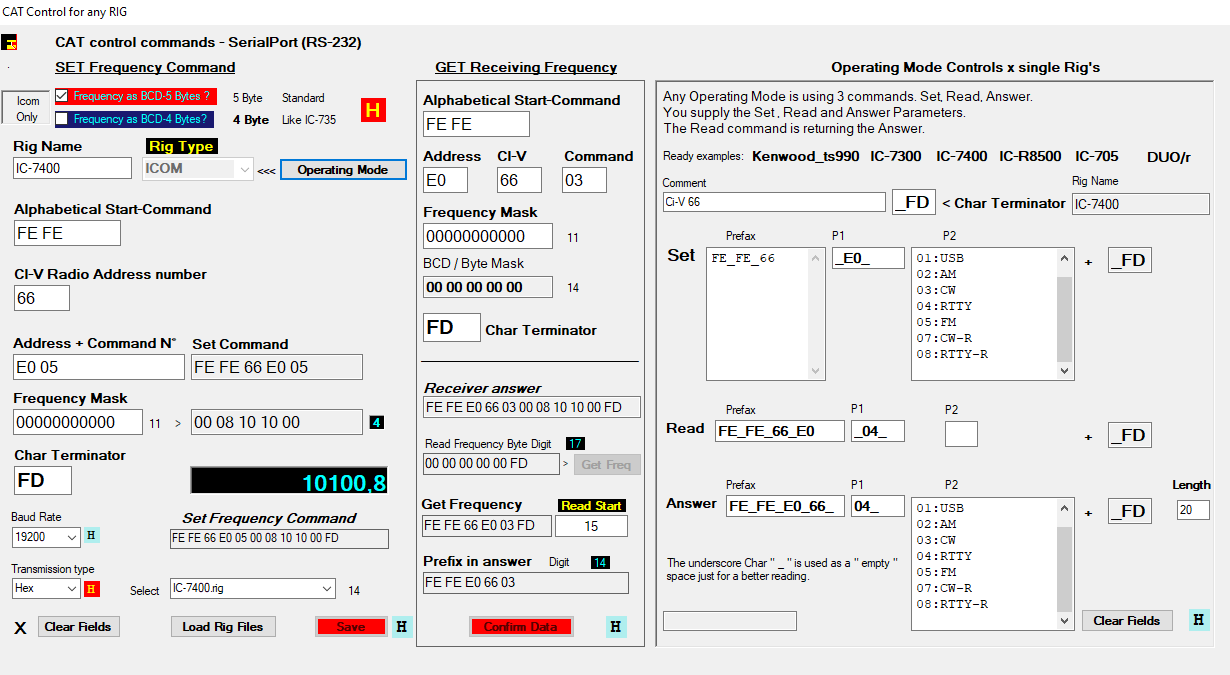Click the red Save button

pos(351,627)
